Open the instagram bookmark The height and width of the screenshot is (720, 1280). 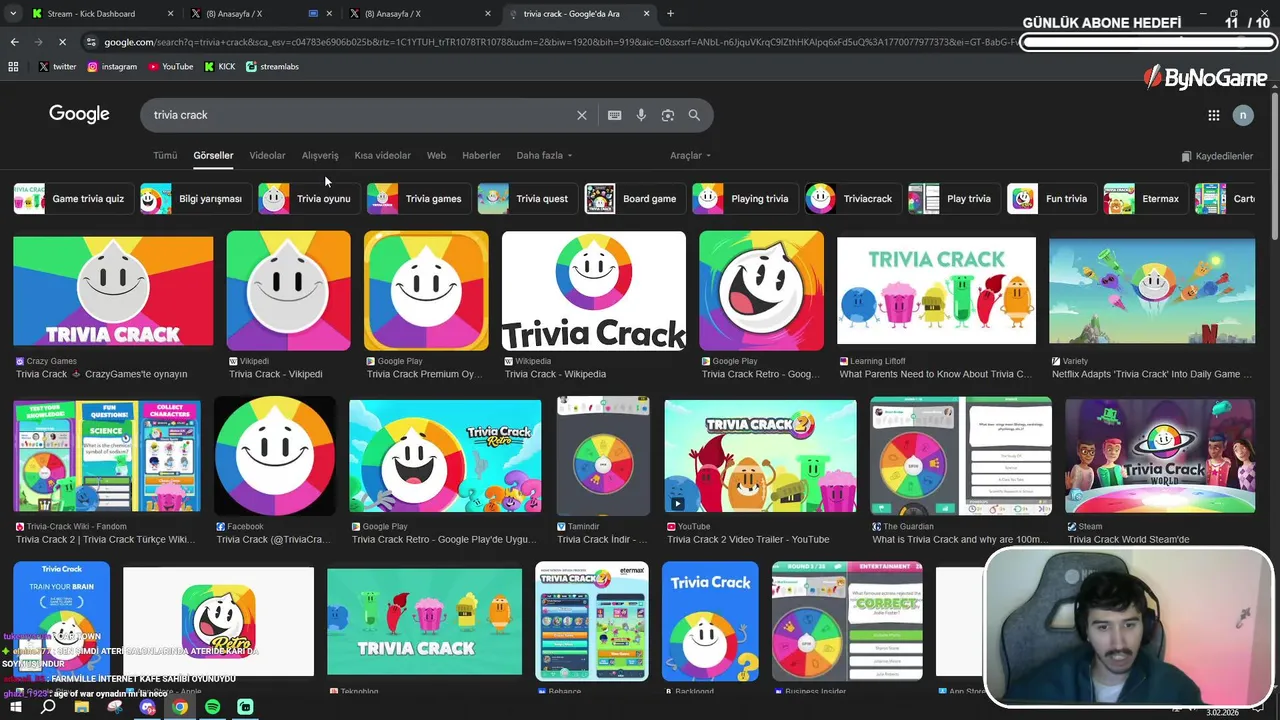(112, 67)
